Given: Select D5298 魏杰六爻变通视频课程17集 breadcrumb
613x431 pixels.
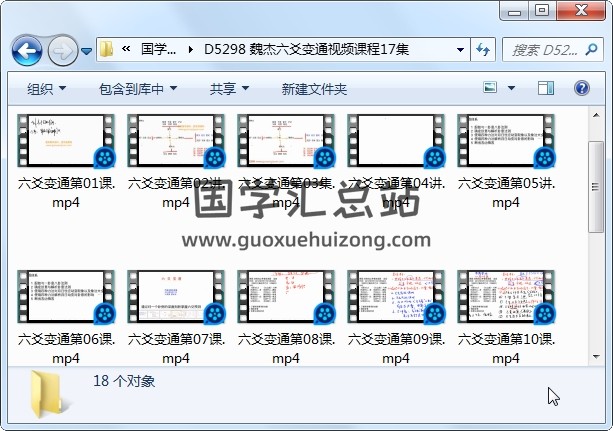Looking at the screenshot, I should coord(306,49).
